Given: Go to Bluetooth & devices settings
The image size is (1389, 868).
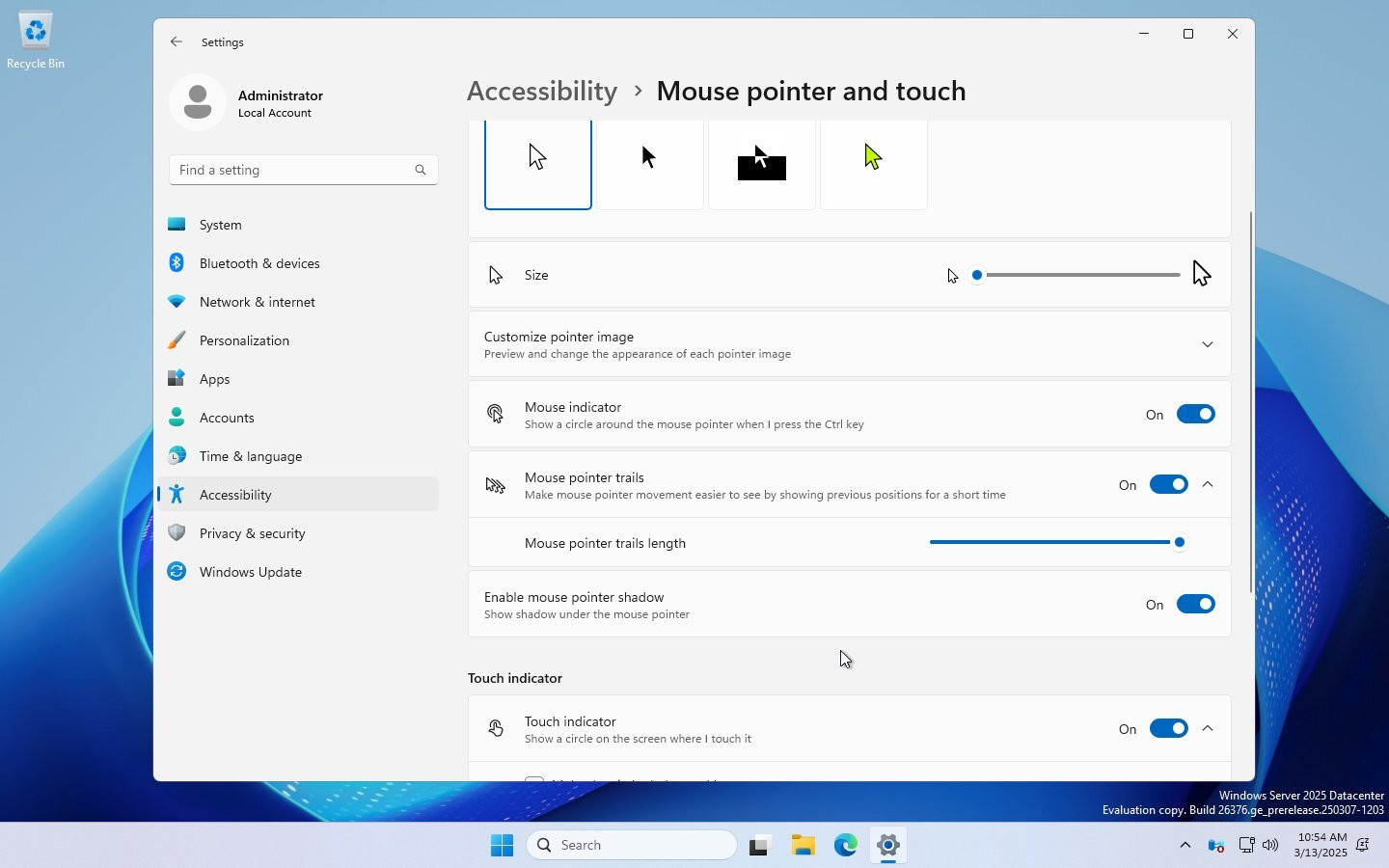Looking at the screenshot, I should point(259,263).
